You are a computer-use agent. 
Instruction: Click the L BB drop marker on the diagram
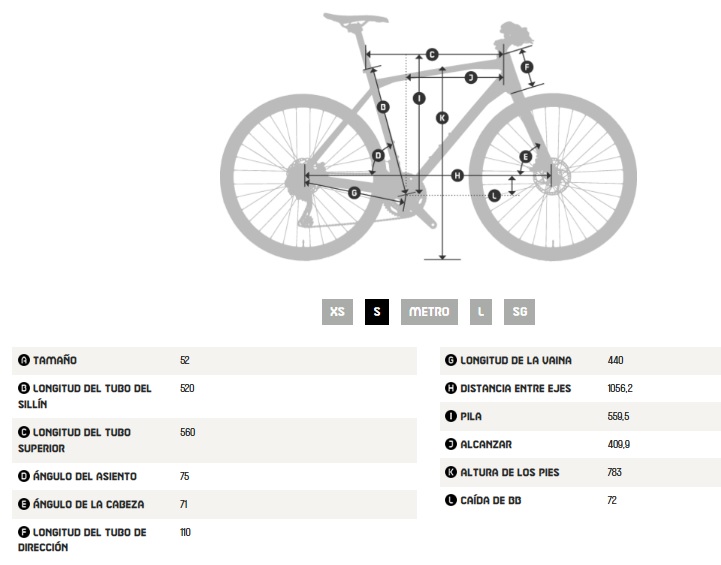495,195
